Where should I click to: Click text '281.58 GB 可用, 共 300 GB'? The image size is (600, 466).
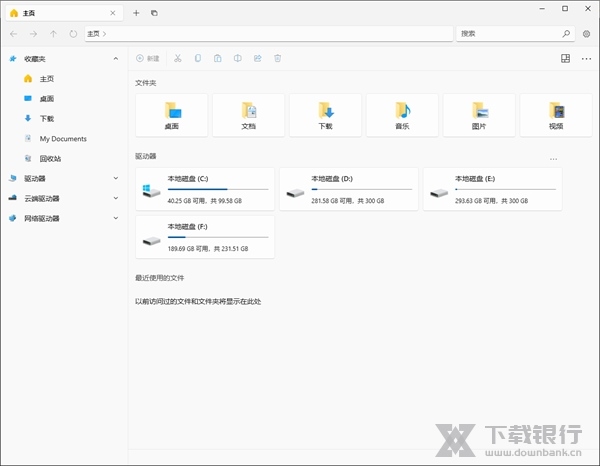click(347, 201)
